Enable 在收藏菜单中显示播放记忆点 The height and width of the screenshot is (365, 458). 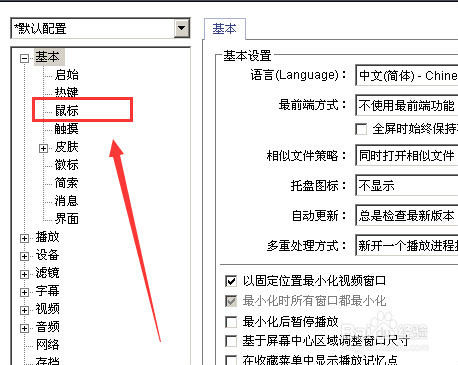(231, 360)
